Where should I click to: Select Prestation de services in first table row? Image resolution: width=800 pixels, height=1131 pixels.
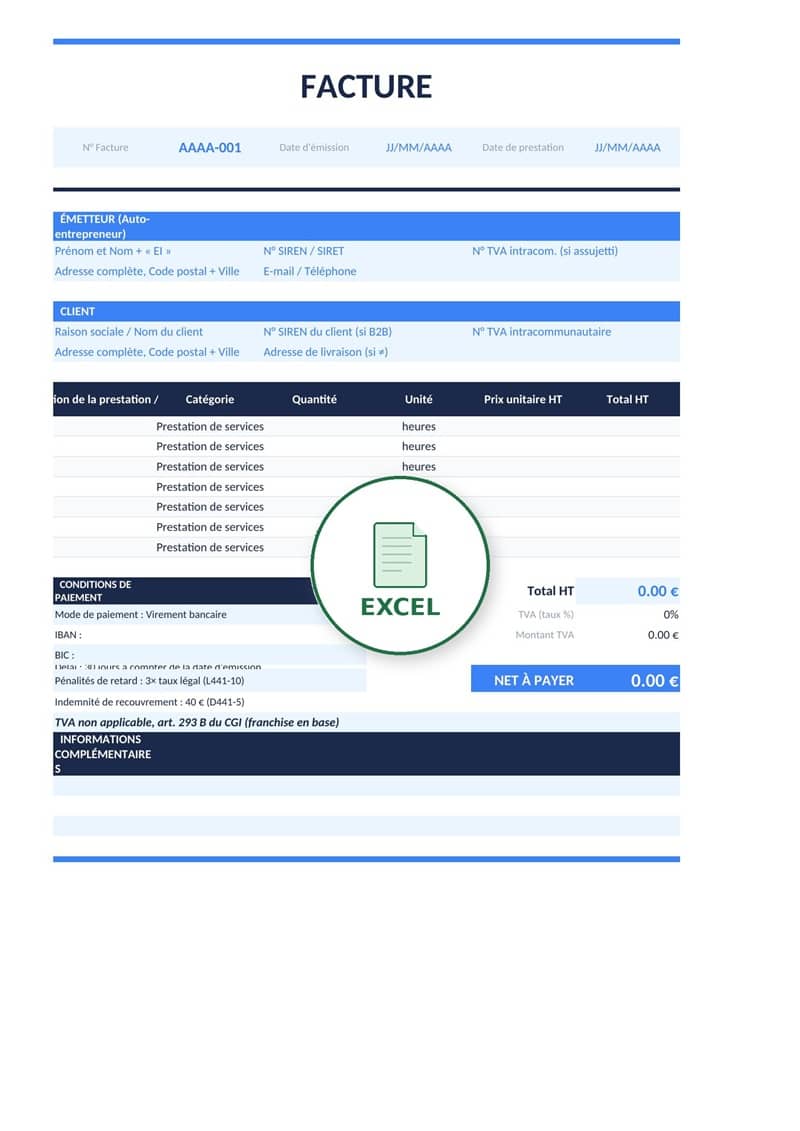[x=210, y=426]
